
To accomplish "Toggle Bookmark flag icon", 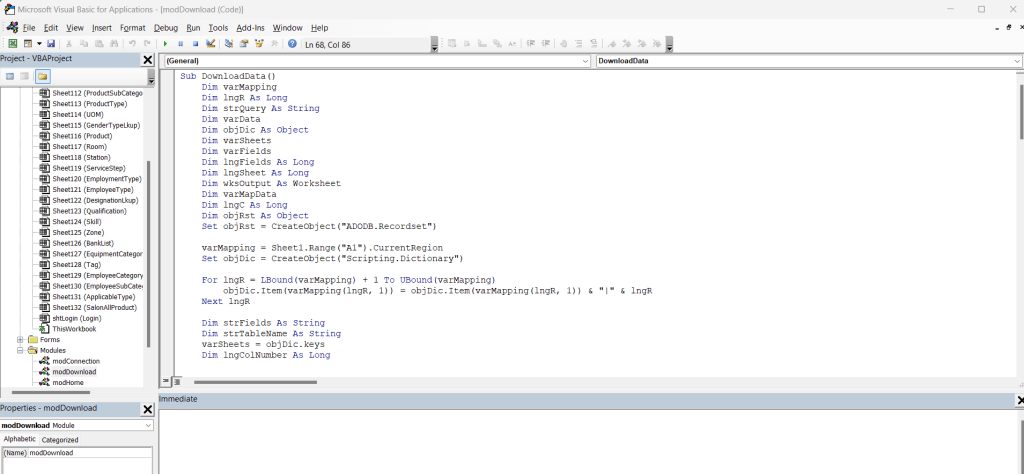I will 611,44.
